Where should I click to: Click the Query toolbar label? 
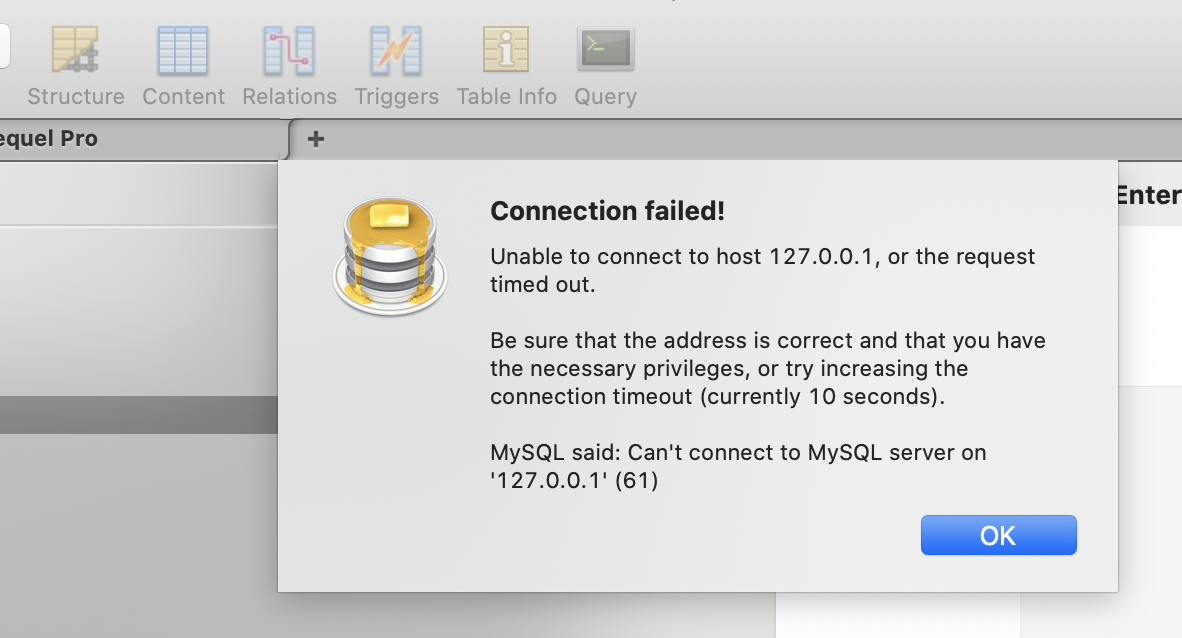tap(605, 97)
